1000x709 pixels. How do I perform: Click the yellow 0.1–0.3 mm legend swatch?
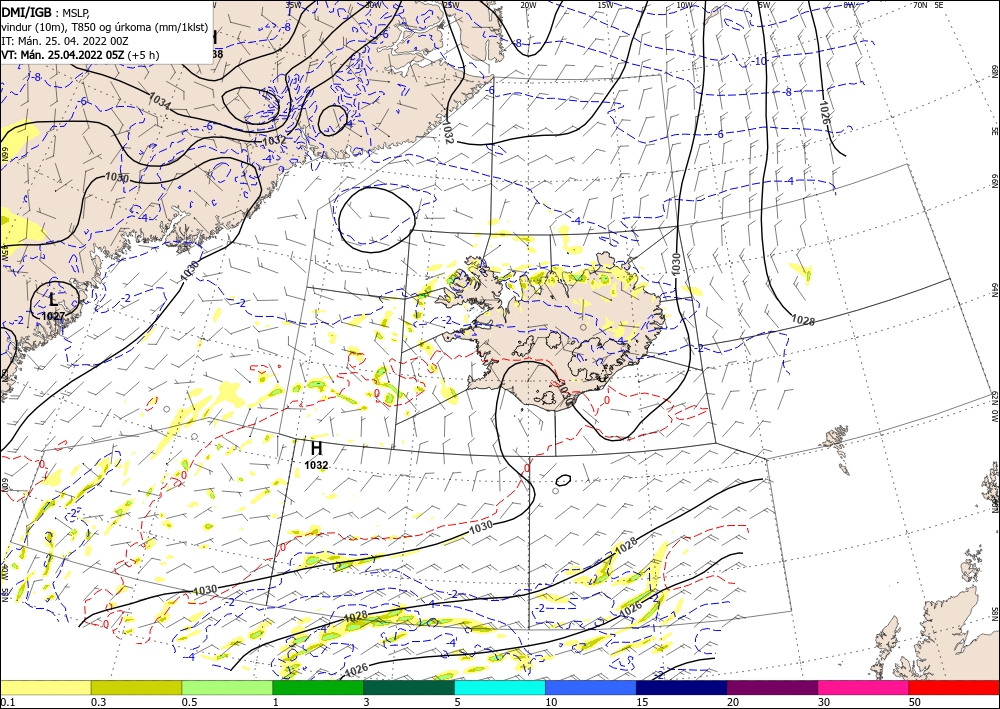tap(45, 687)
